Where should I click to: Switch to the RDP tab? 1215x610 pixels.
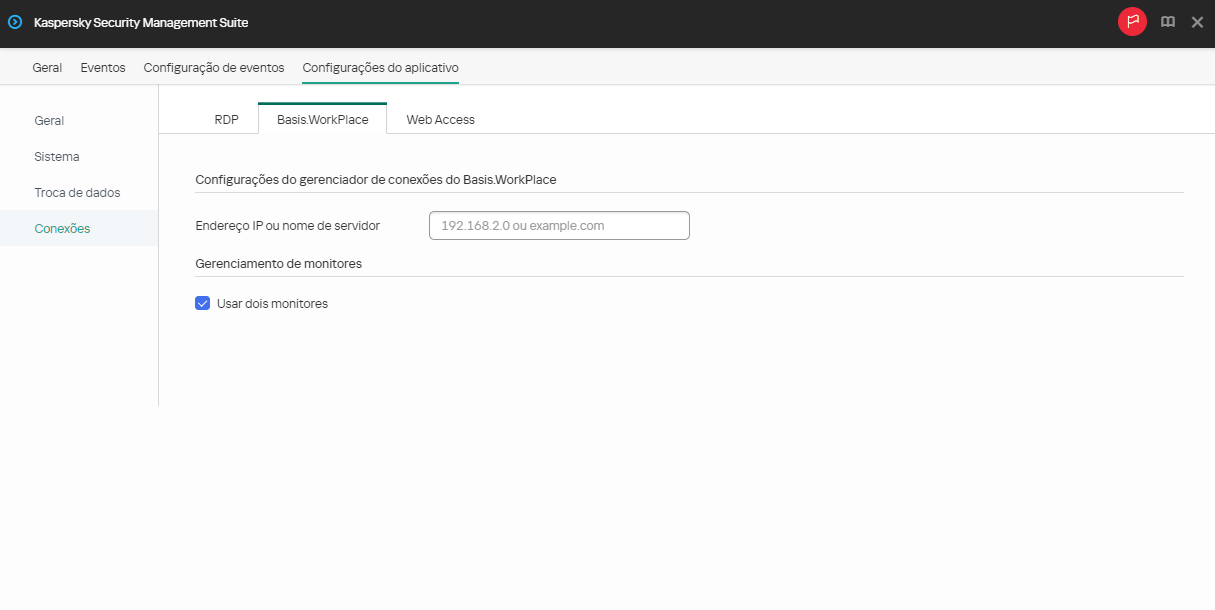pos(227,118)
